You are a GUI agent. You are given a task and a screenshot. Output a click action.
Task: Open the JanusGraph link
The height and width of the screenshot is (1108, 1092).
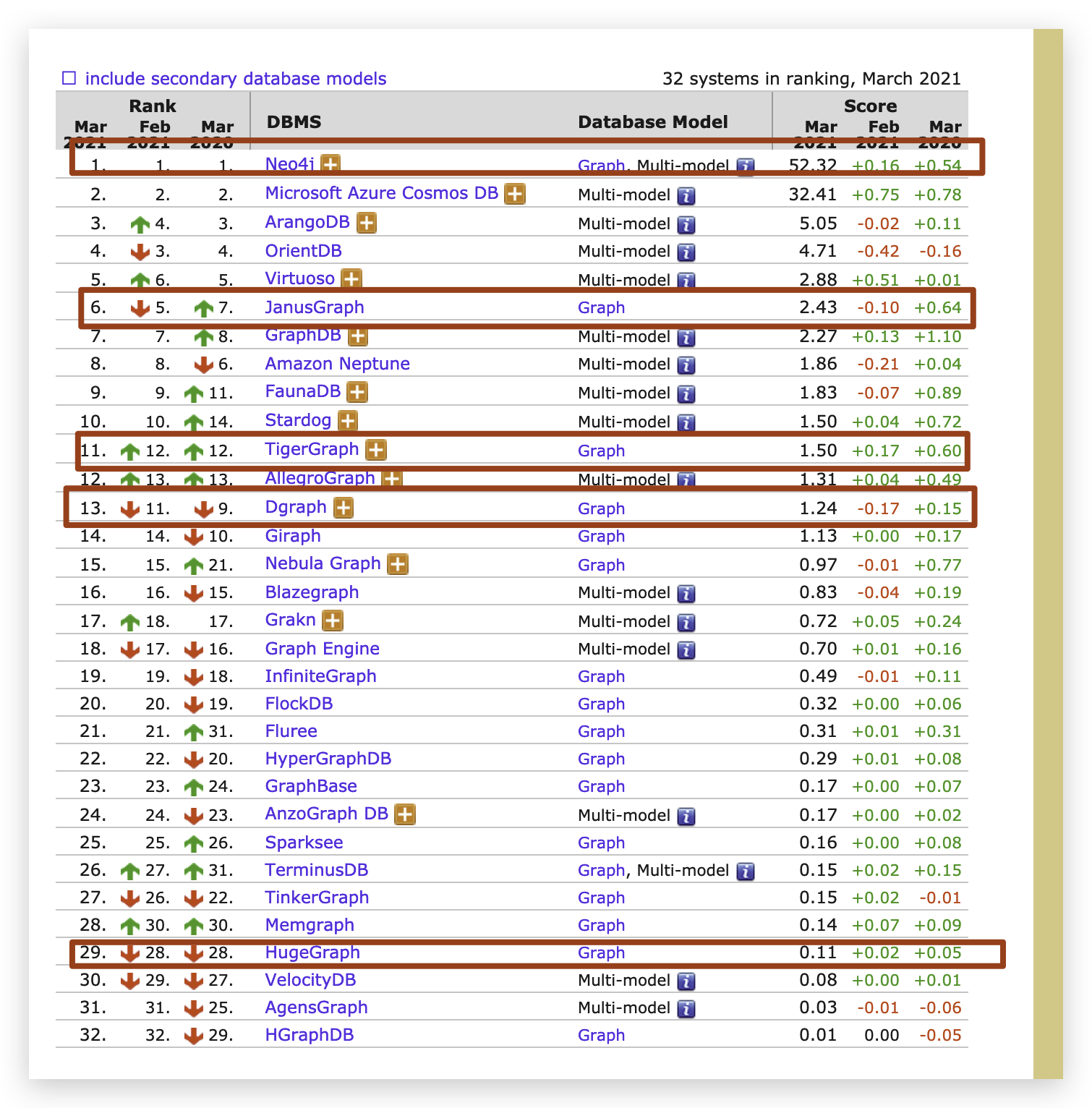[315, 307]
